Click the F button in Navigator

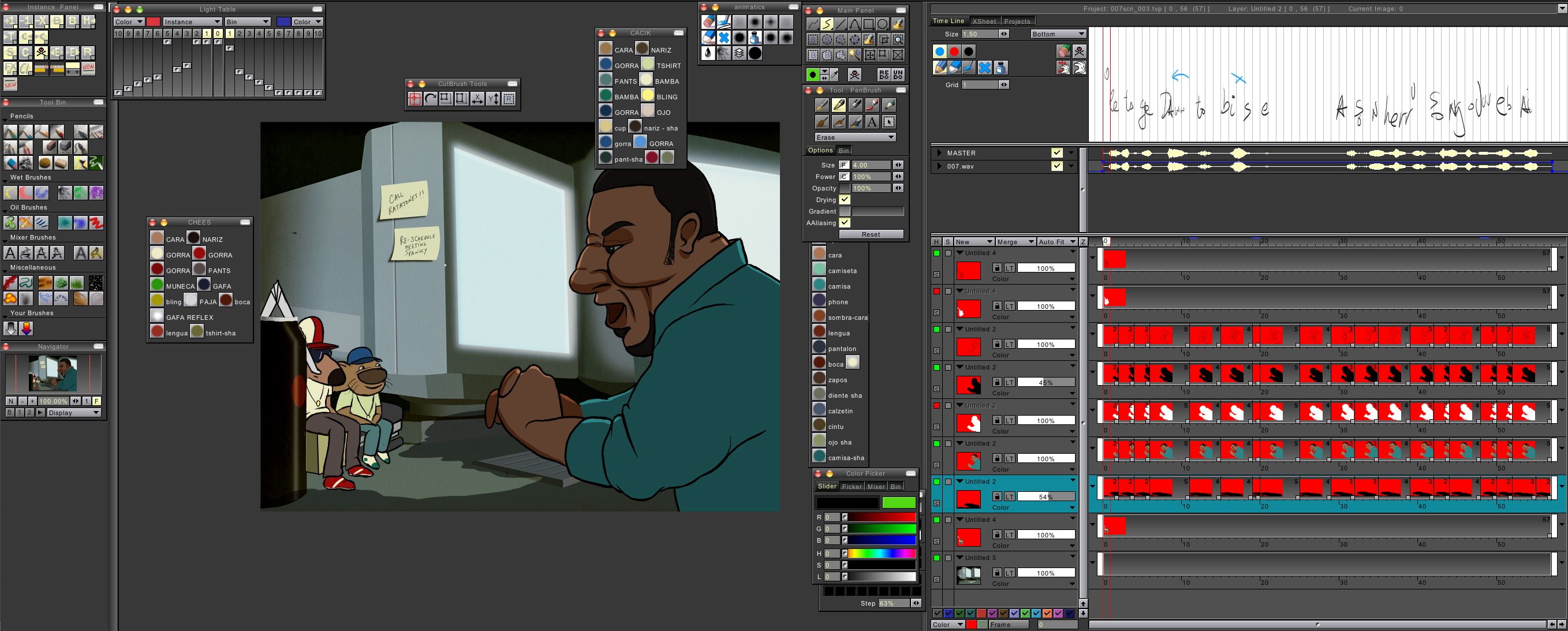point(96,402)
